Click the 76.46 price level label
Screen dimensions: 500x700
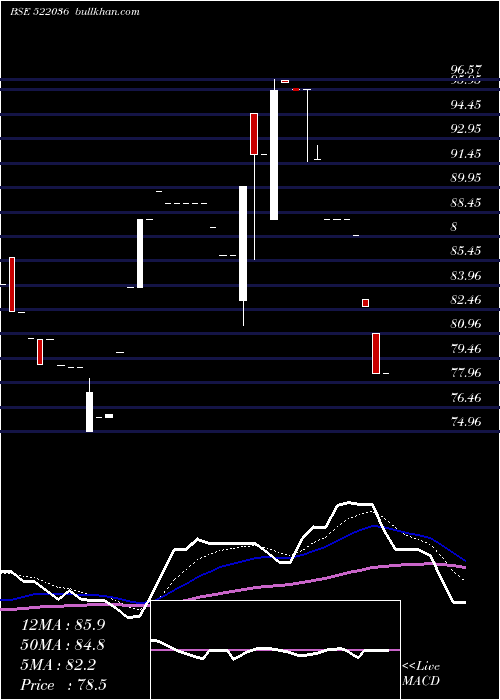click(466, 397)
